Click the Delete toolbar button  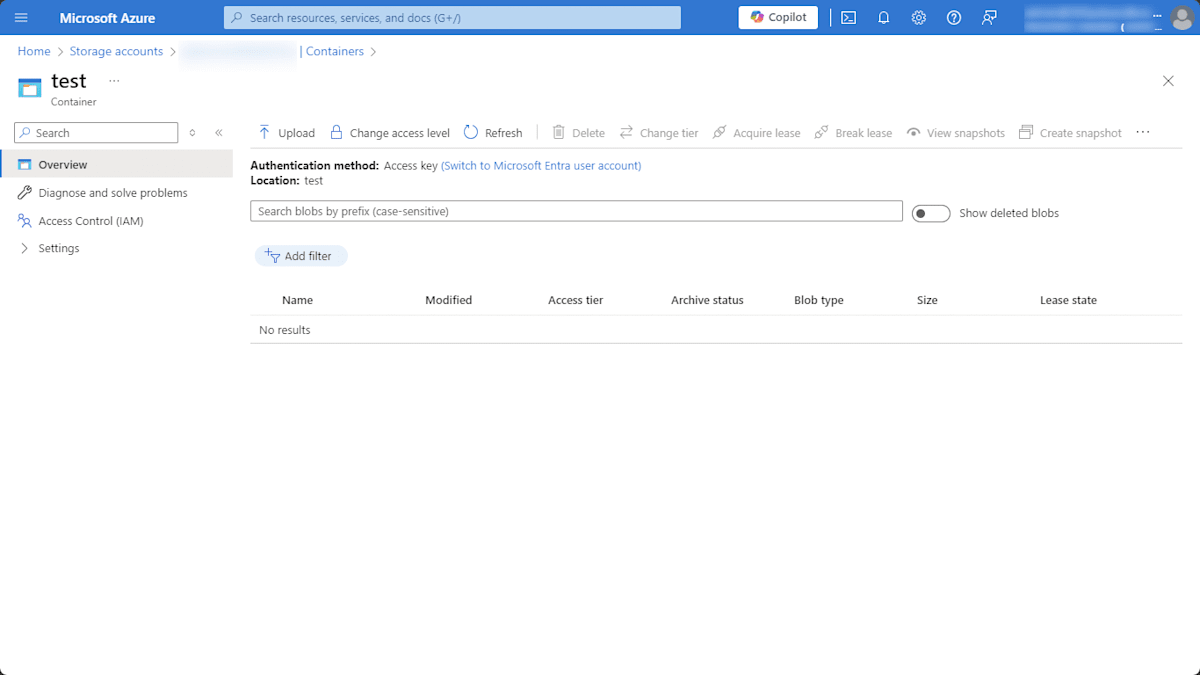[578, 133]
